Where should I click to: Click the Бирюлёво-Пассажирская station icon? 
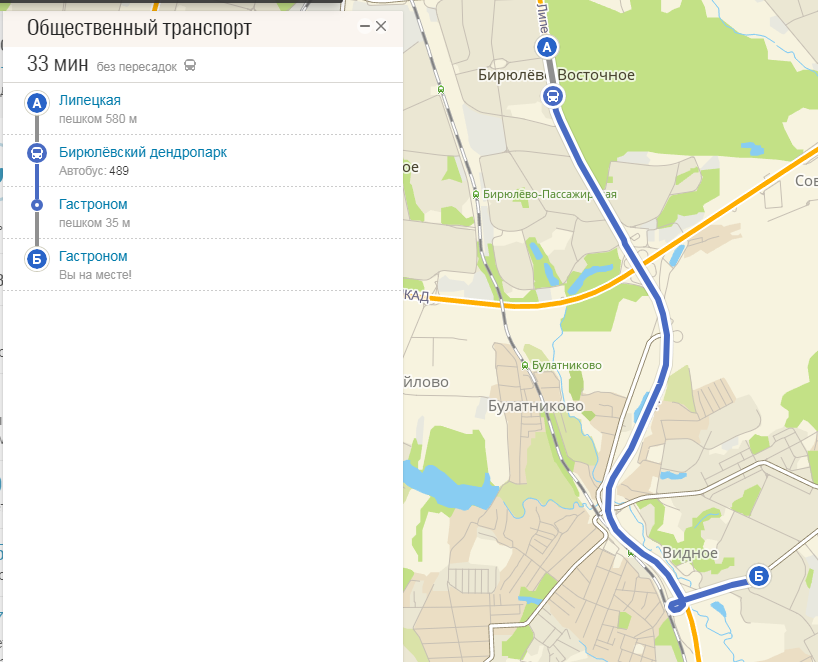[476, 195]
